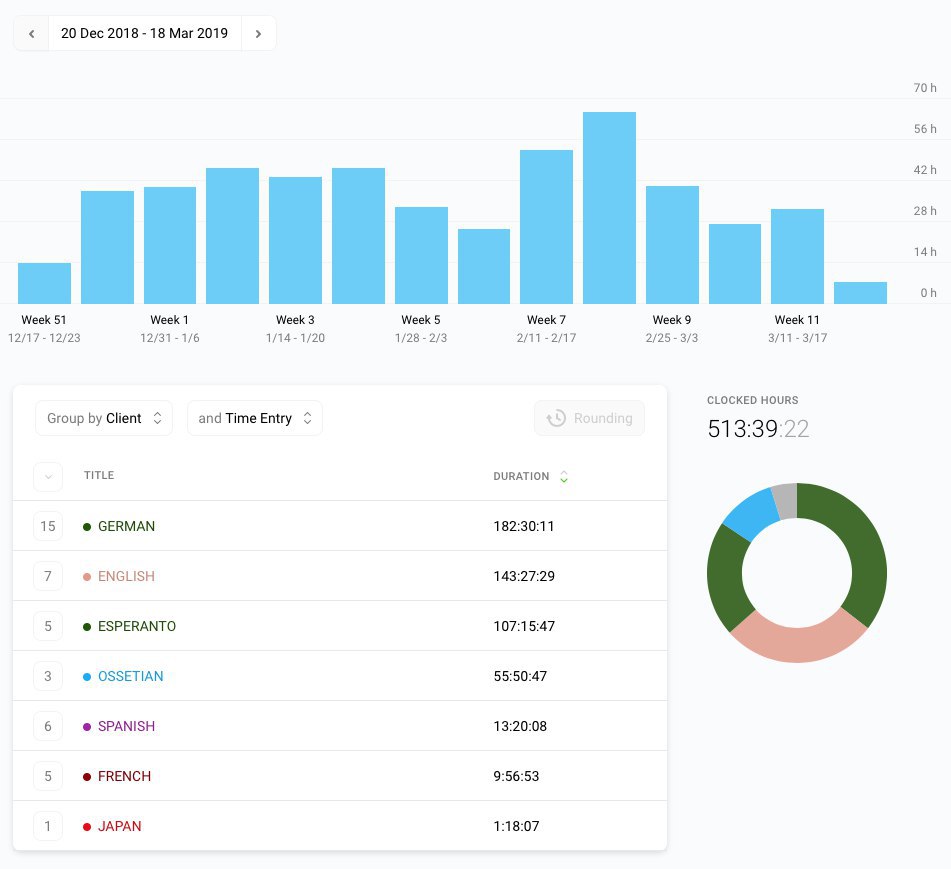Image resolution: width=951 pixels, height=869 pixels.
Task: Click the red dot beside JAPAN
Action: pyautogui.click(x=87, y=827)
